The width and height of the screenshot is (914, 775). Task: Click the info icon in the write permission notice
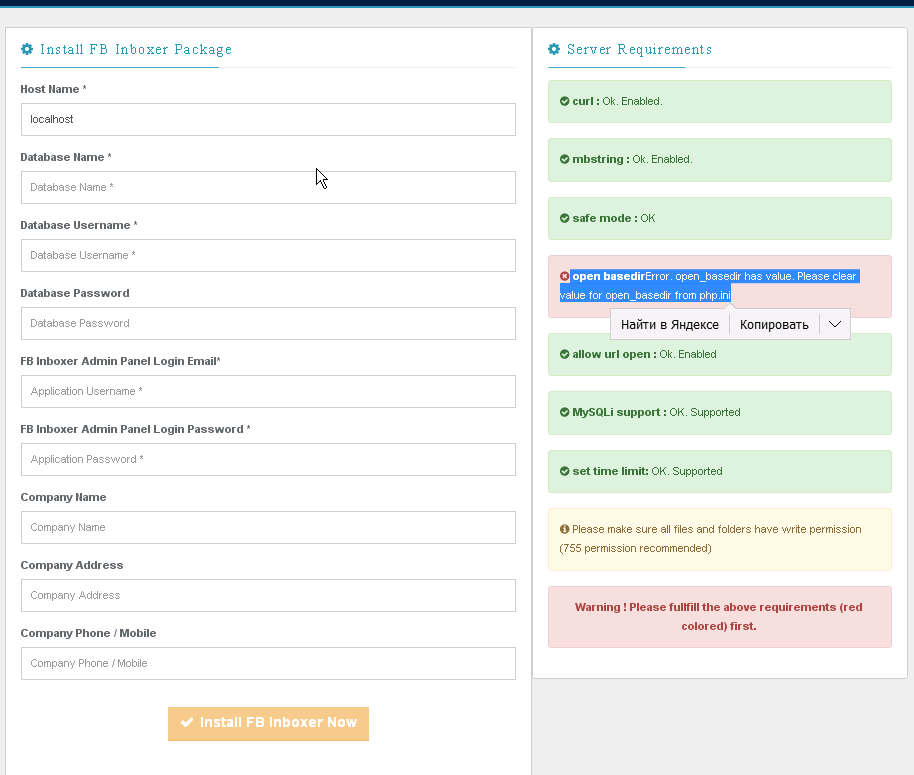pyautogui.click(x=565, y=529)
